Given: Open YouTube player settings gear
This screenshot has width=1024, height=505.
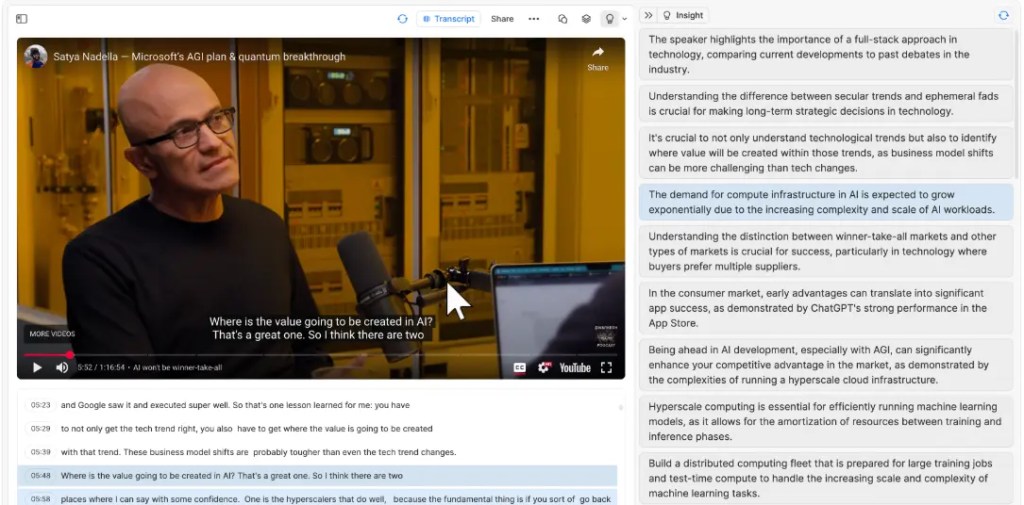Looking at the screenshot, I should (x=545, y=367).
